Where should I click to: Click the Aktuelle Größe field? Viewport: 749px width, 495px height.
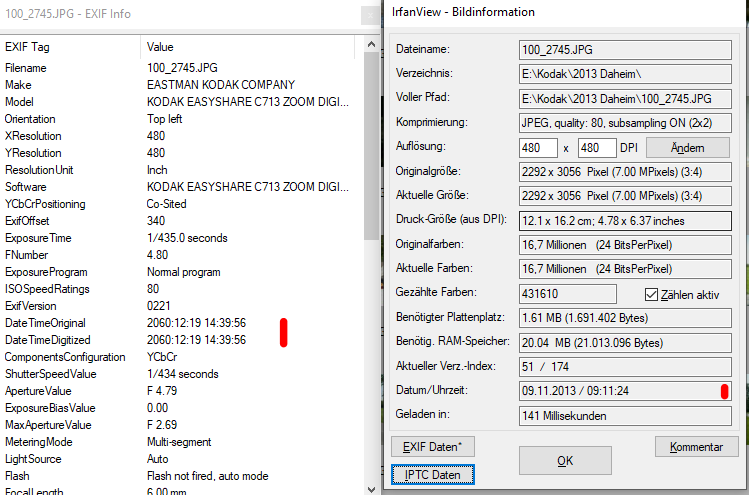(625, 196)
